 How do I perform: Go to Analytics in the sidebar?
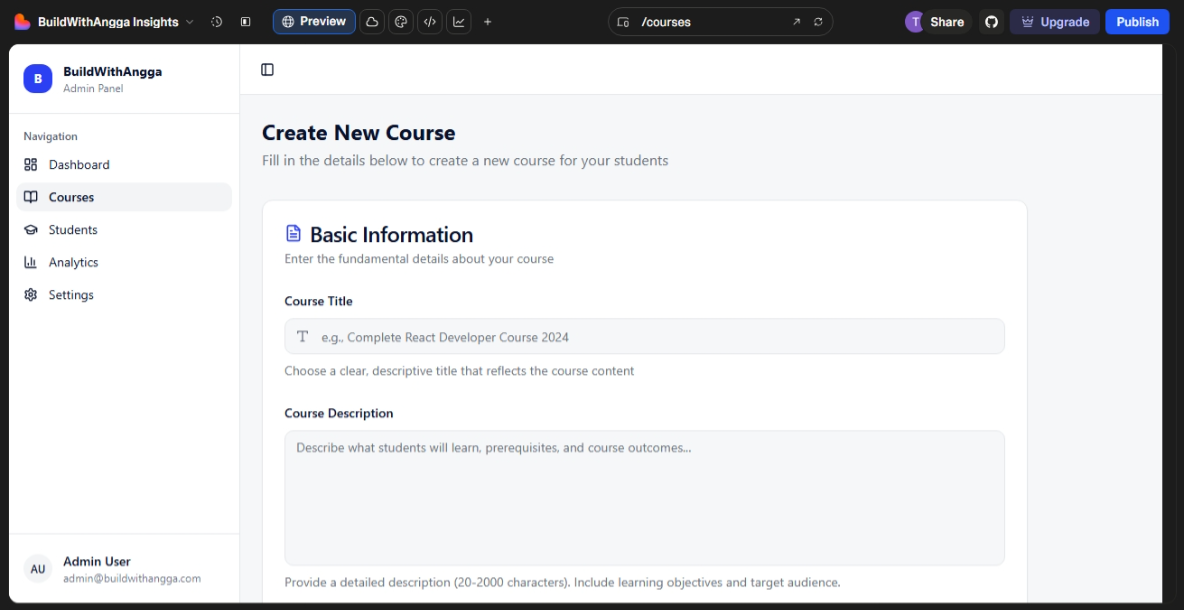(73, 263)
